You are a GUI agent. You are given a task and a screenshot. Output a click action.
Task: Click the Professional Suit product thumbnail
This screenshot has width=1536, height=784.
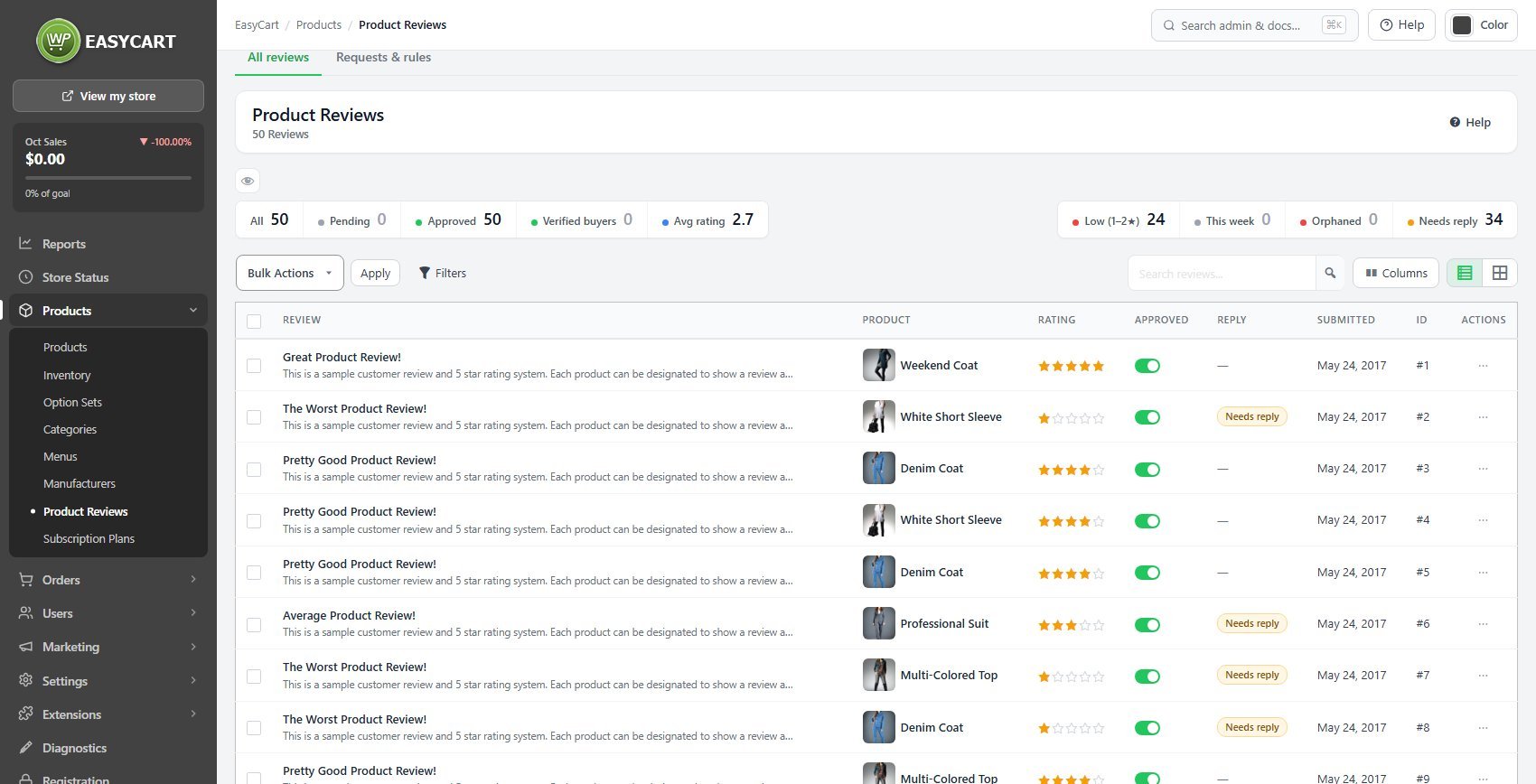pos(878,623)
